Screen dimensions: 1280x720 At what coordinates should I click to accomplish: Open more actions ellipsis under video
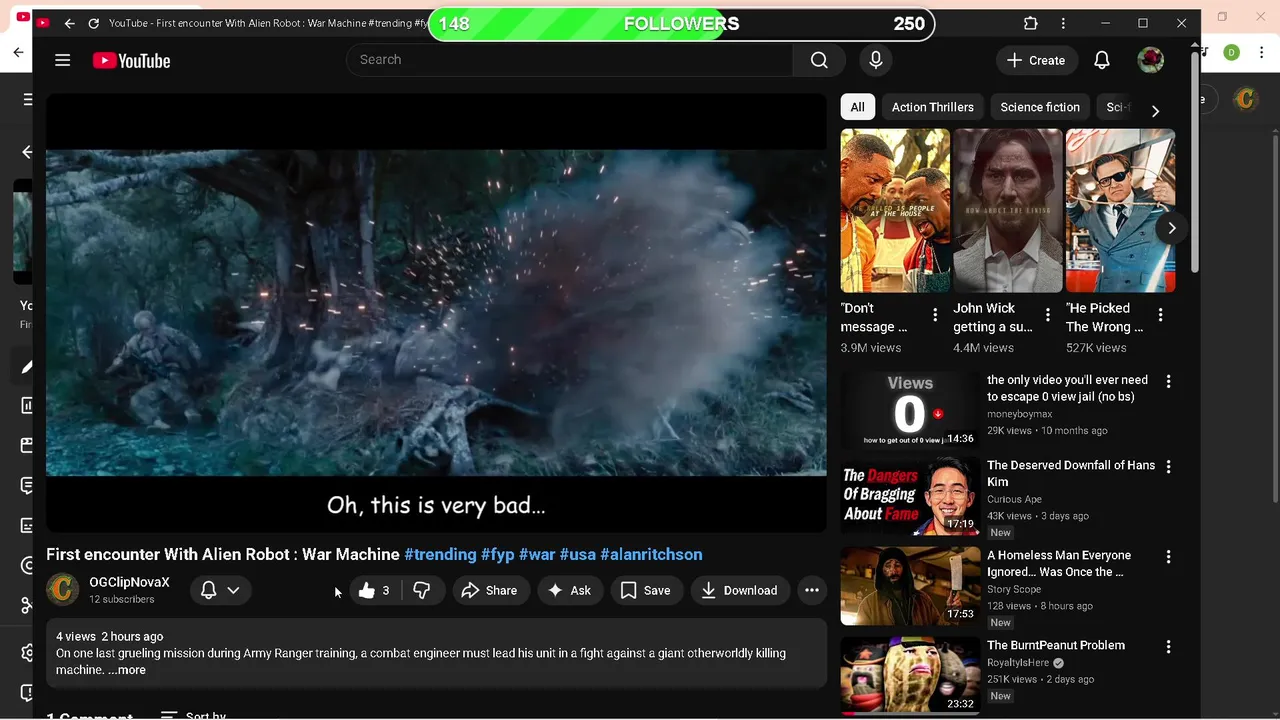[x=812, y=590]
